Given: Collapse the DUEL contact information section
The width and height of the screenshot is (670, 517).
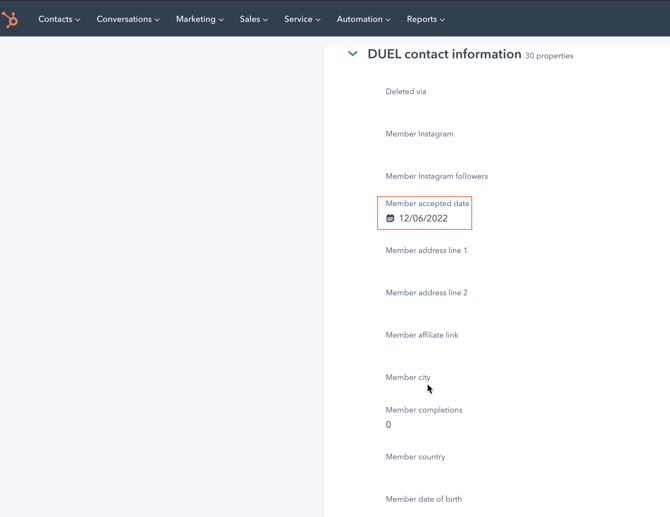Looking at the screenshot, I should [353, 54].
